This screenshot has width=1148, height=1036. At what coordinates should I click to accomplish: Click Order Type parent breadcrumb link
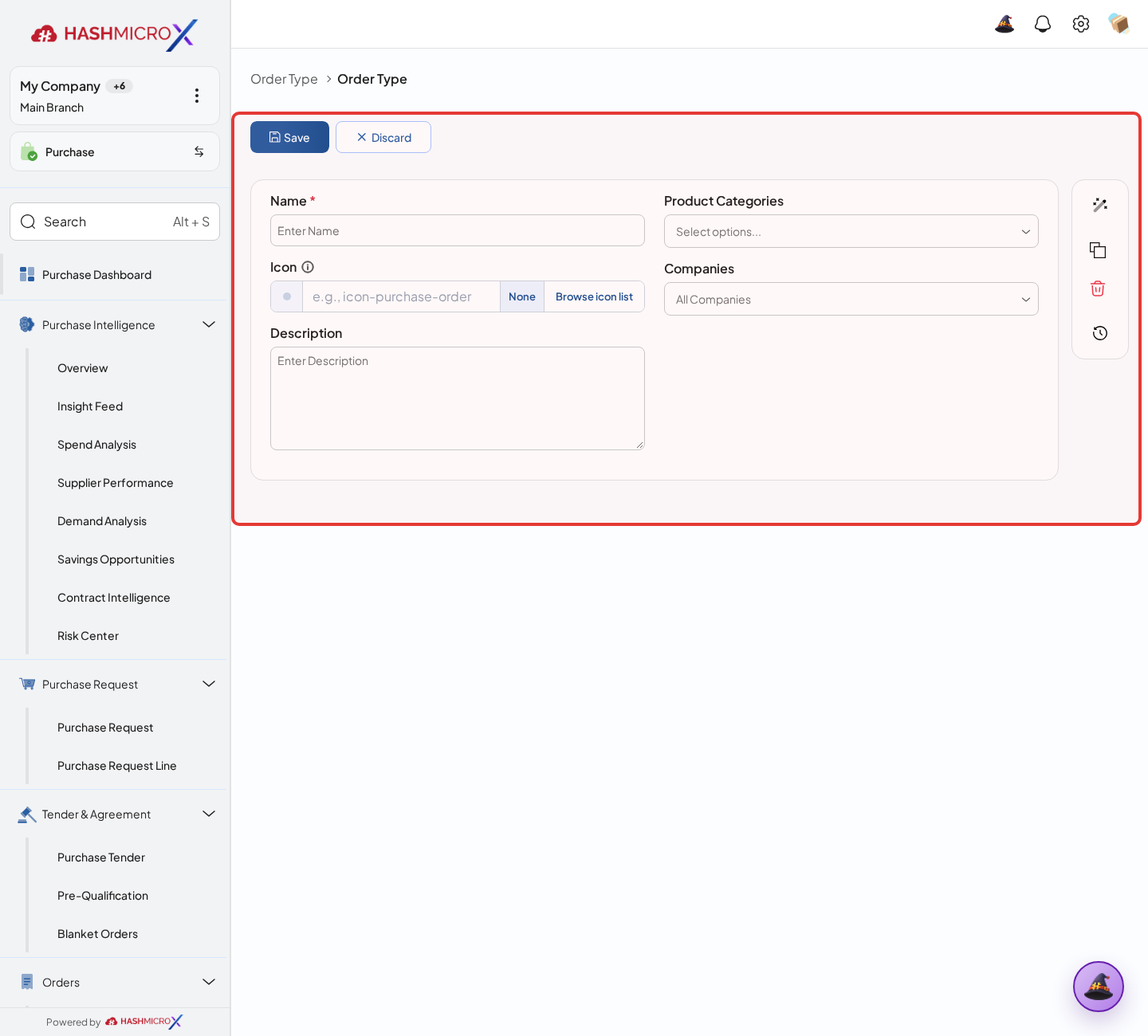[284, 79]
